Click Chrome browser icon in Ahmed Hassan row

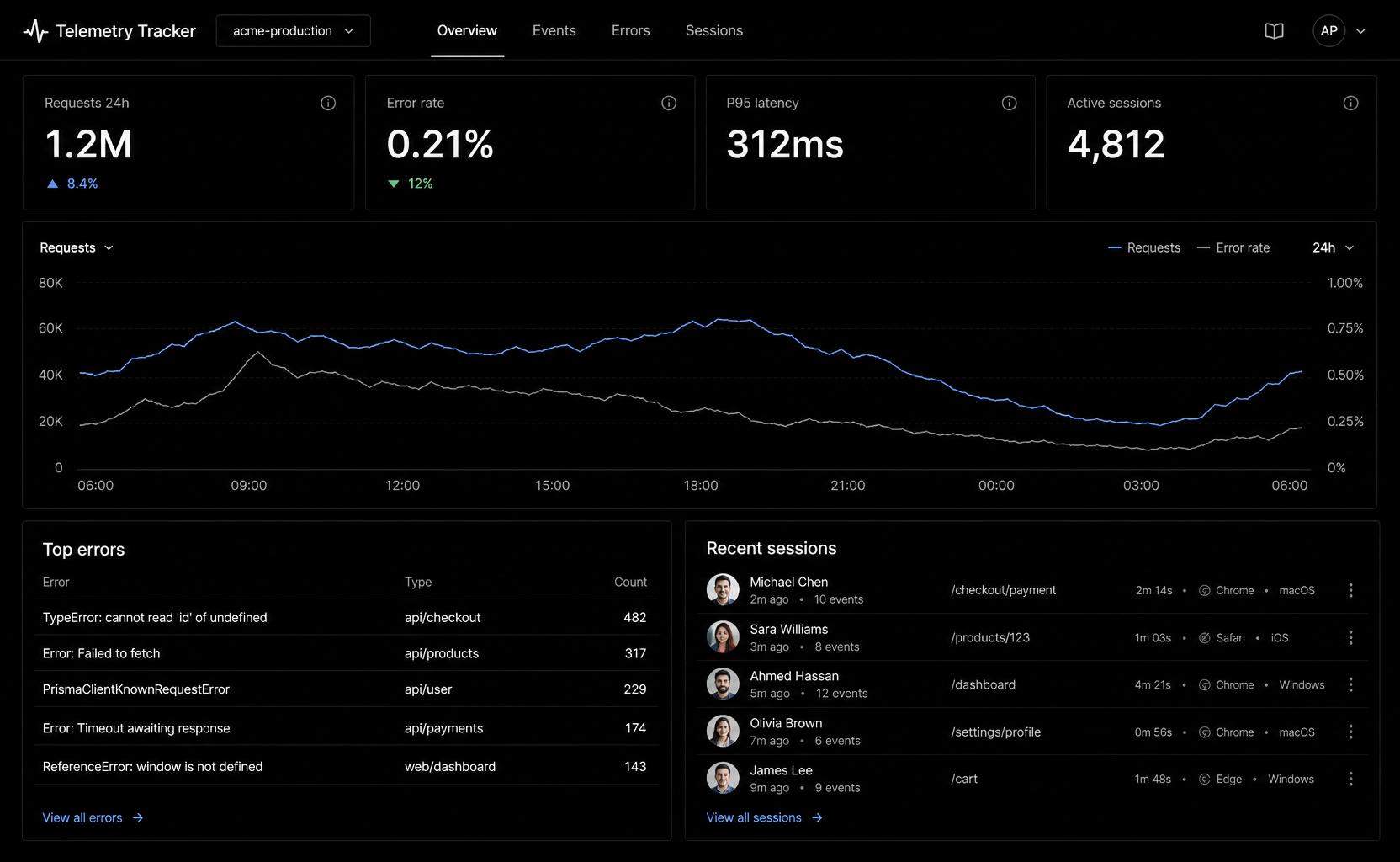1204,685
